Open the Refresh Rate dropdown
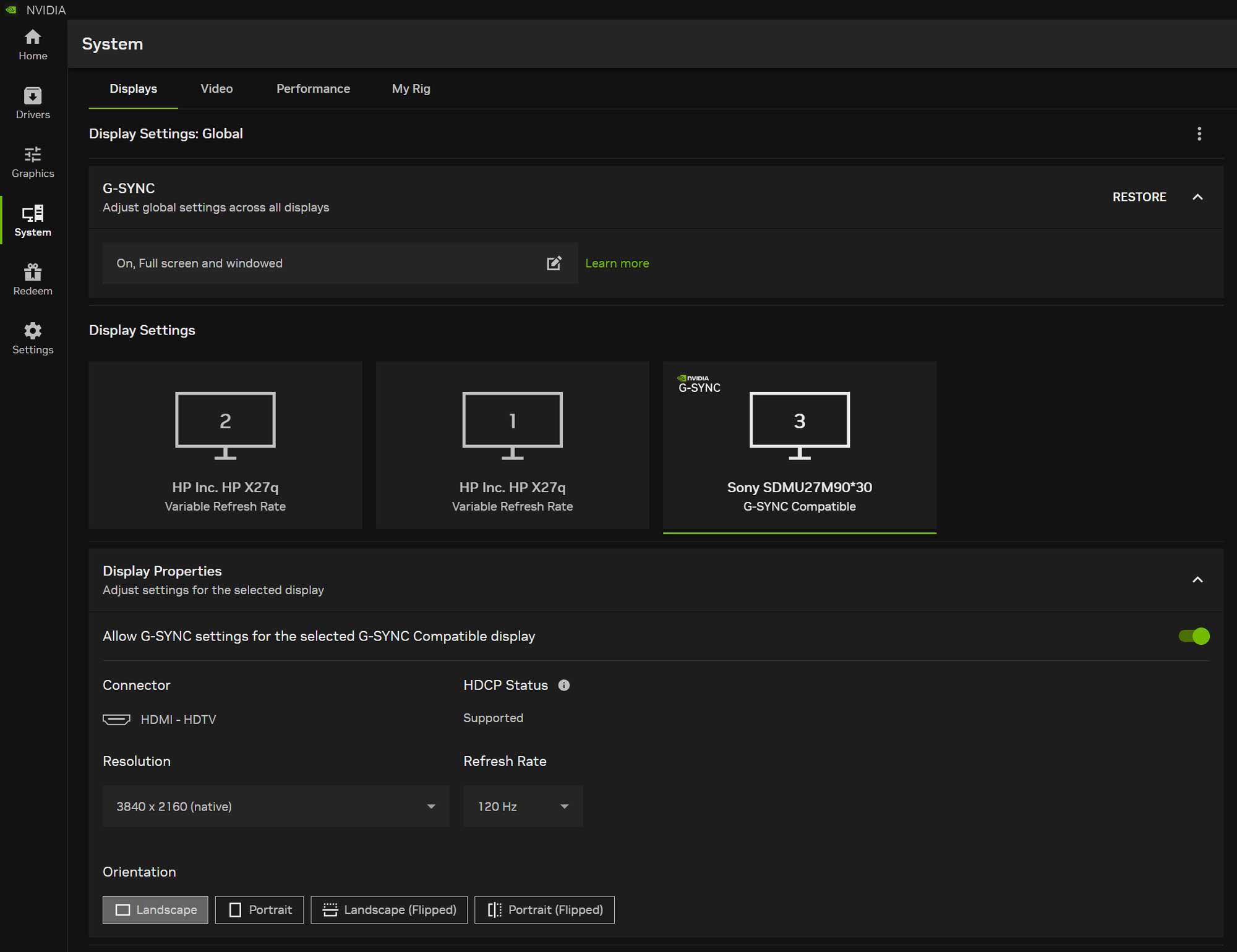The width and height of the screenshot is (1237, 952). [523, 806]
